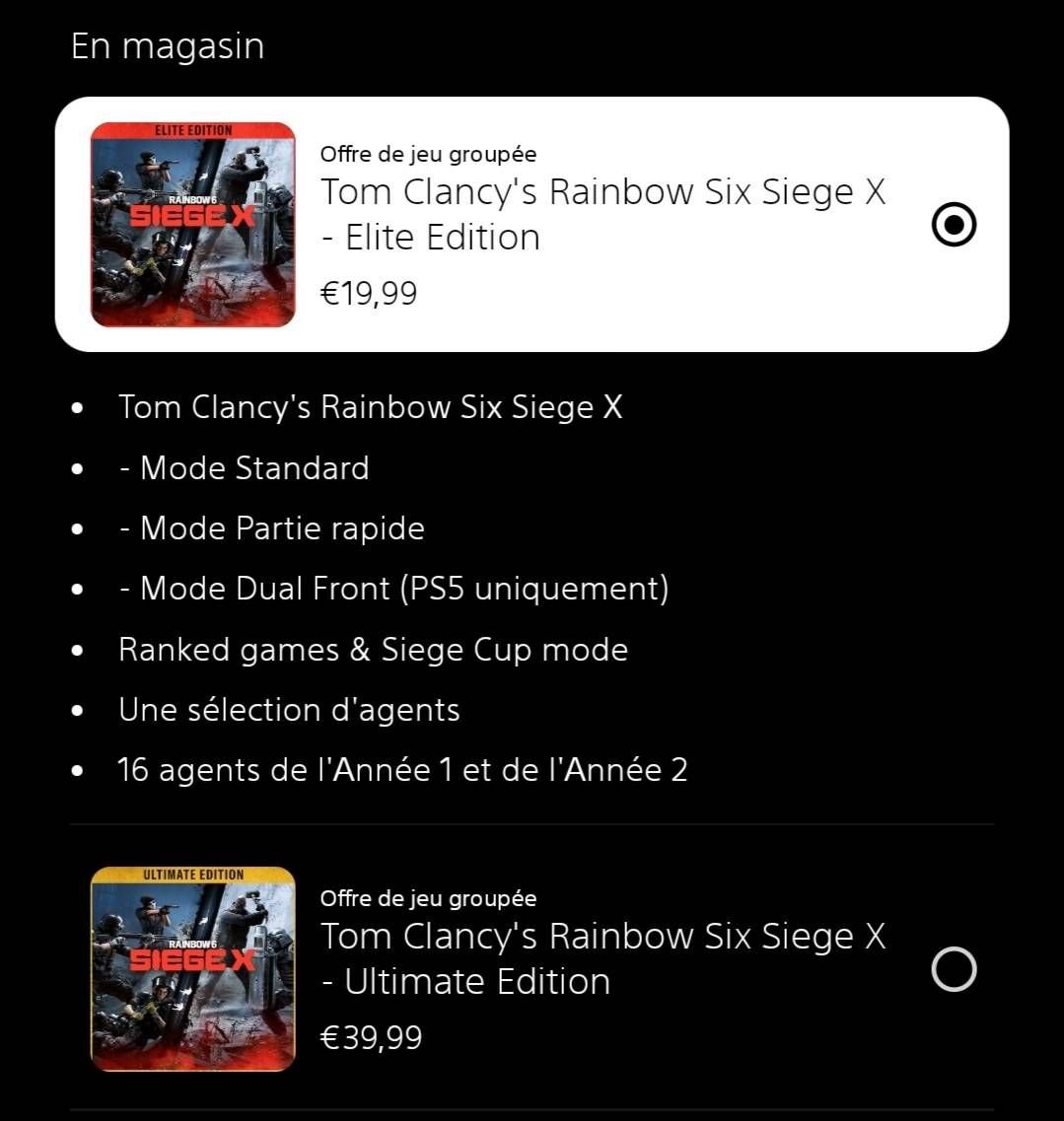This screenshot has width=1064, height=1121.
Task: Click the Siege X - Elite Edition title
Action: [x=603, y=215]
